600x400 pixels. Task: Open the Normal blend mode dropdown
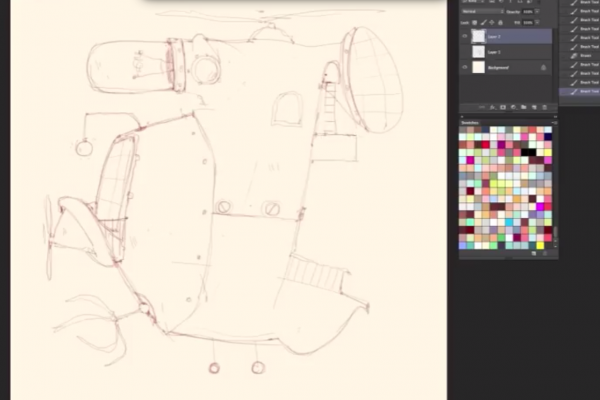[x=480, y=9]
